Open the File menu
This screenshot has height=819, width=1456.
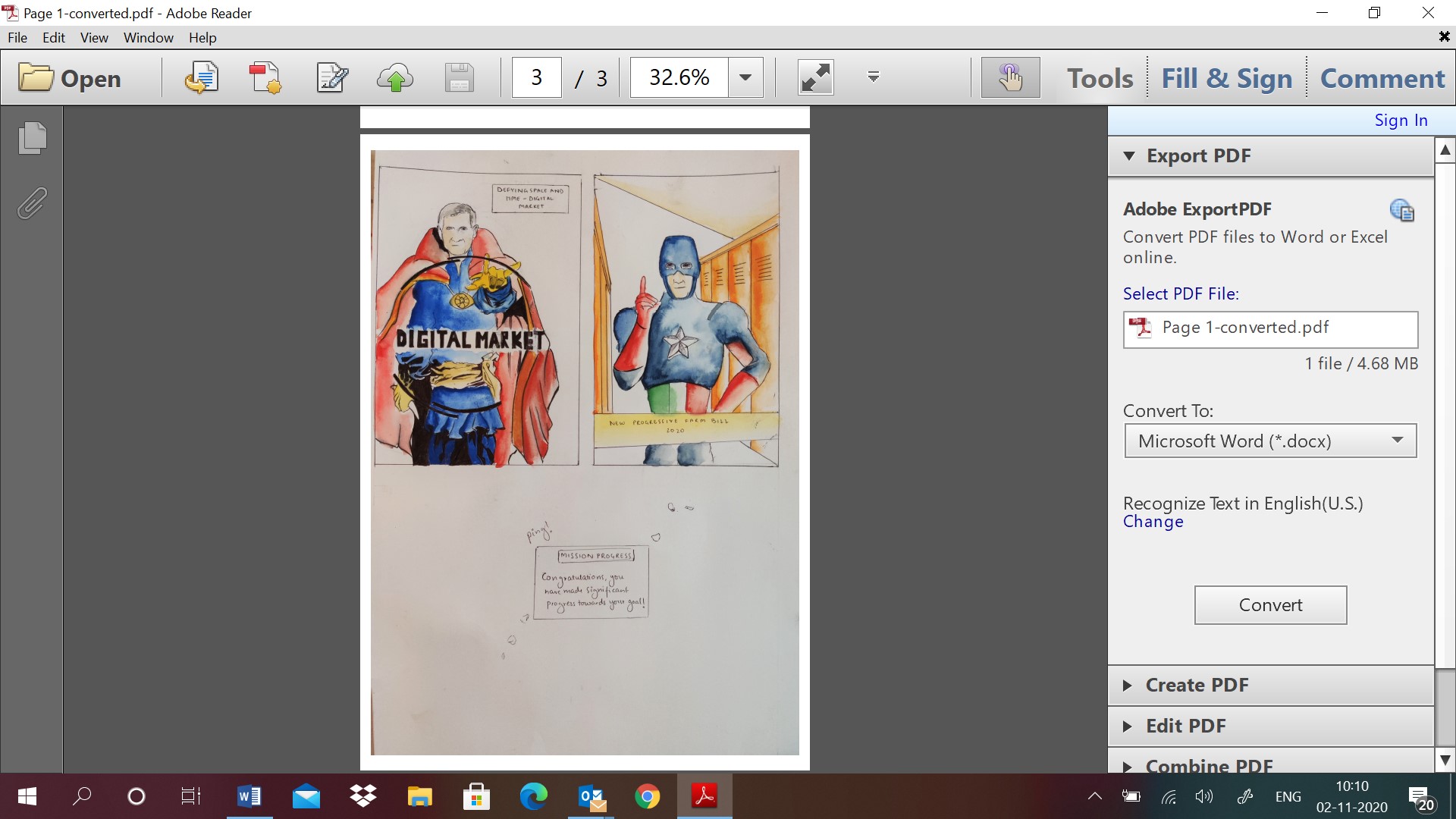click(17, 37)
